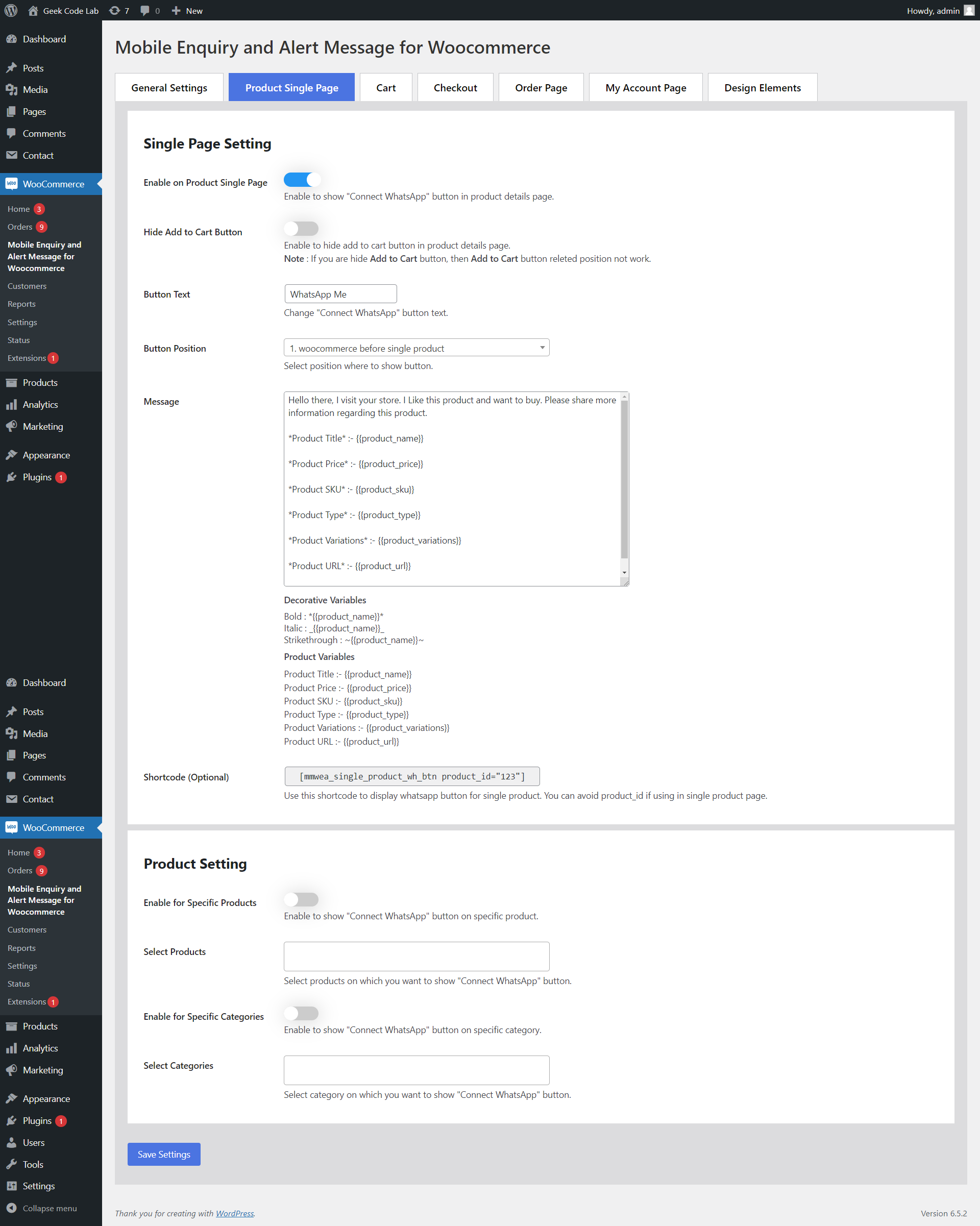Click the "Version 6.5.2" footer text

(x=944, y=1213)
